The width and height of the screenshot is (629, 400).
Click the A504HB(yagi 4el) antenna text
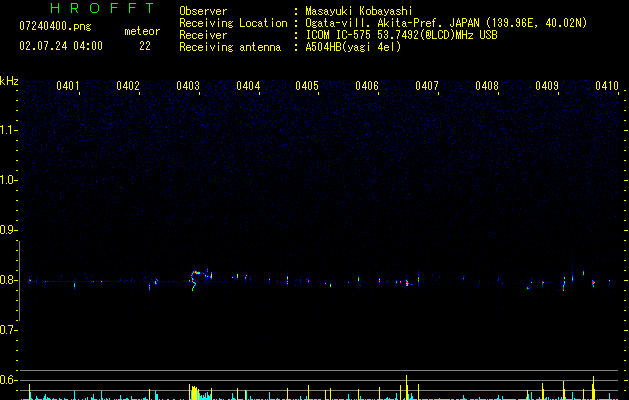click(x=353, y=47)
